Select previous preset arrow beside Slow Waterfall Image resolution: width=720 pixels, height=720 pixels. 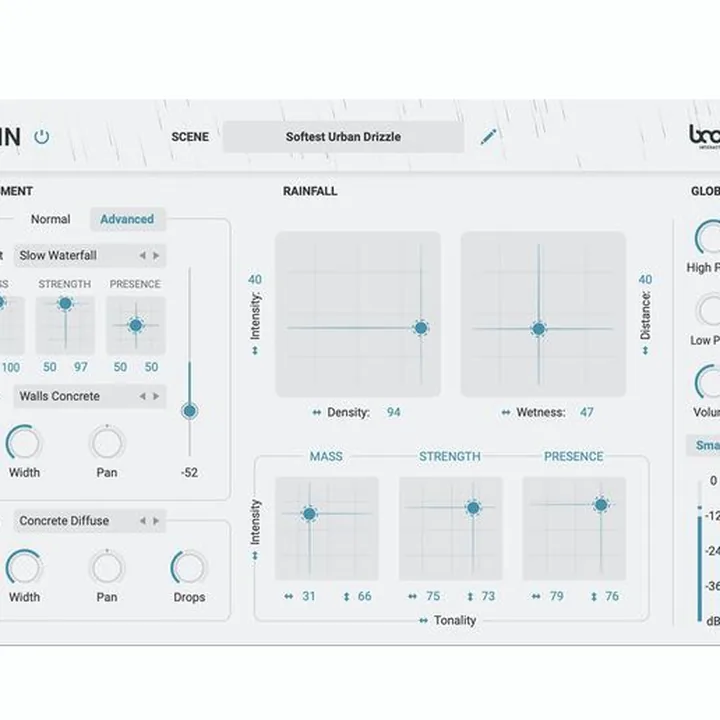(x=143, y=255)
